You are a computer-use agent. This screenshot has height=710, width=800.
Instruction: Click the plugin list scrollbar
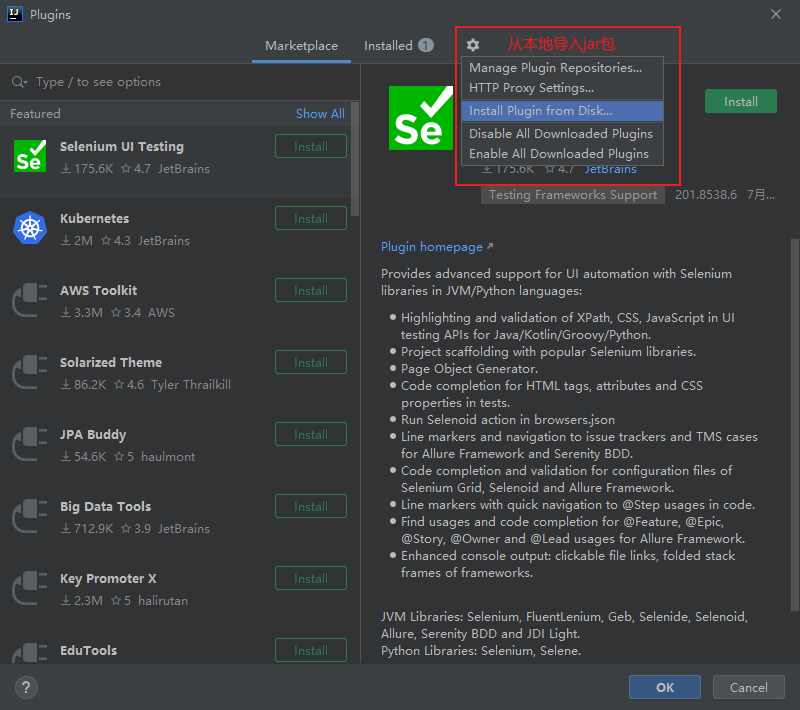(355, 159)
